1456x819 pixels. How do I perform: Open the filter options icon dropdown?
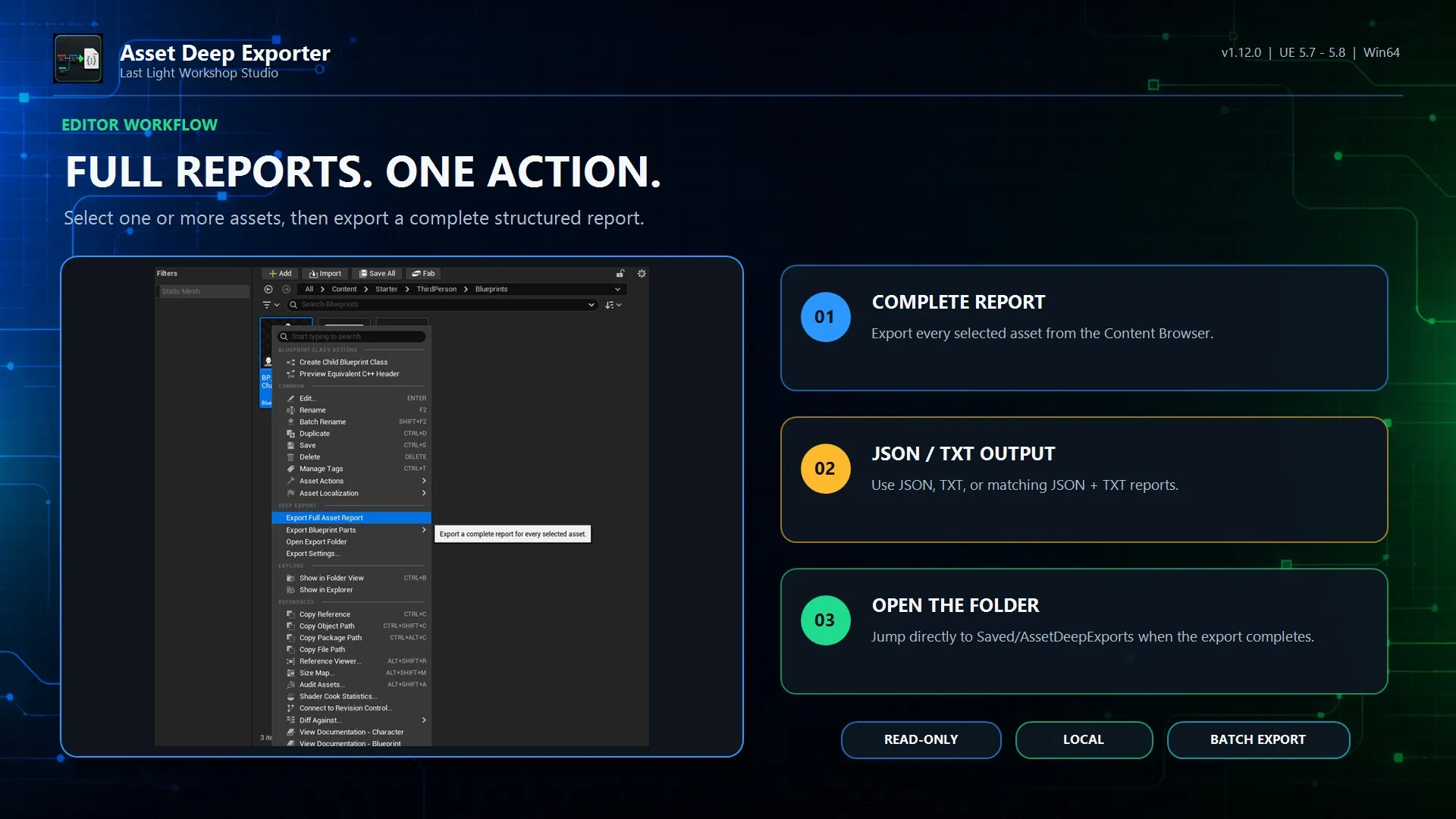pos(271,305)
